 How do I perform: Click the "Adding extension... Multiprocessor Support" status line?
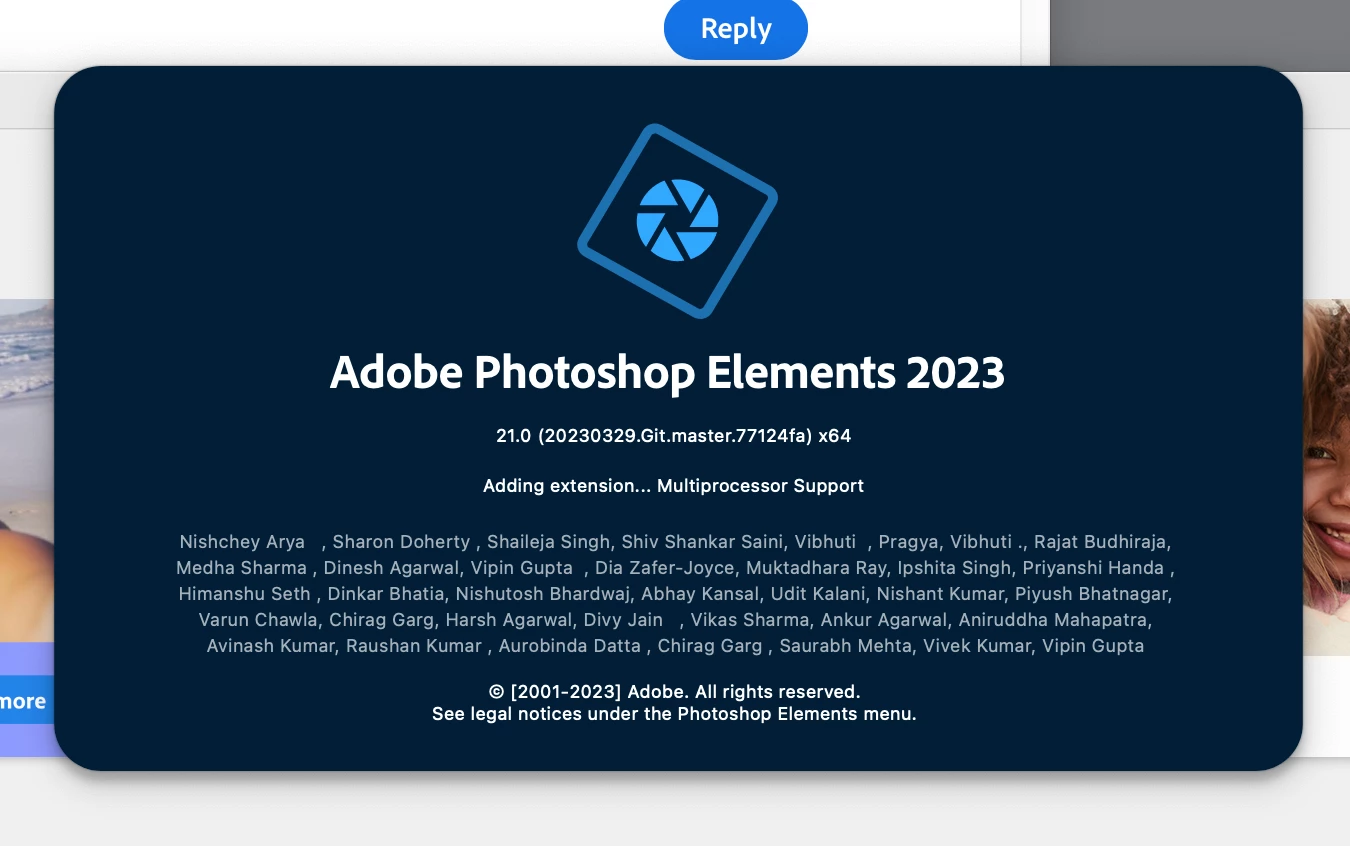click(x=673, y=486)
